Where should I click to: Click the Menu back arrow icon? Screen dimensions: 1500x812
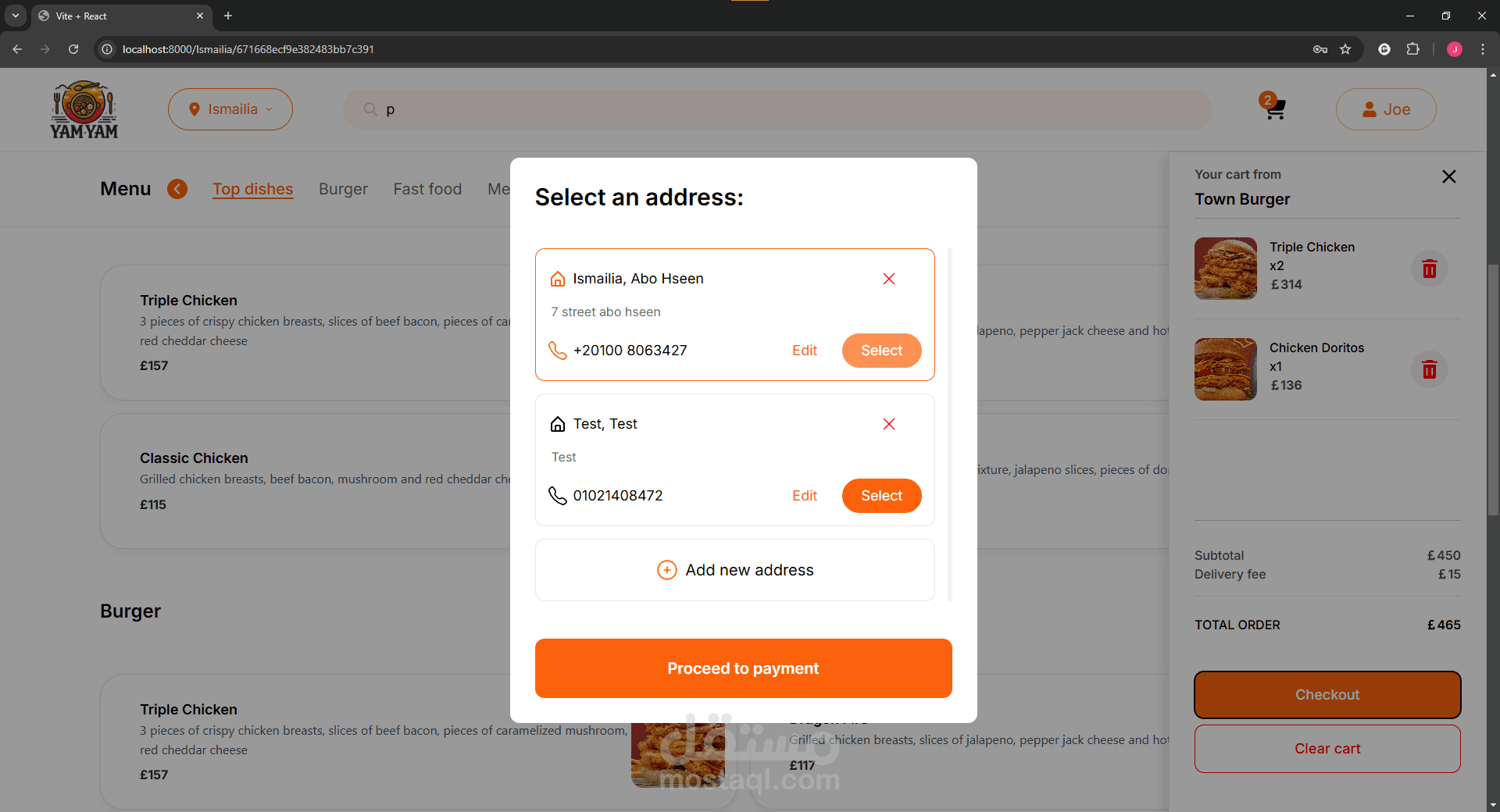coord(177,189)
